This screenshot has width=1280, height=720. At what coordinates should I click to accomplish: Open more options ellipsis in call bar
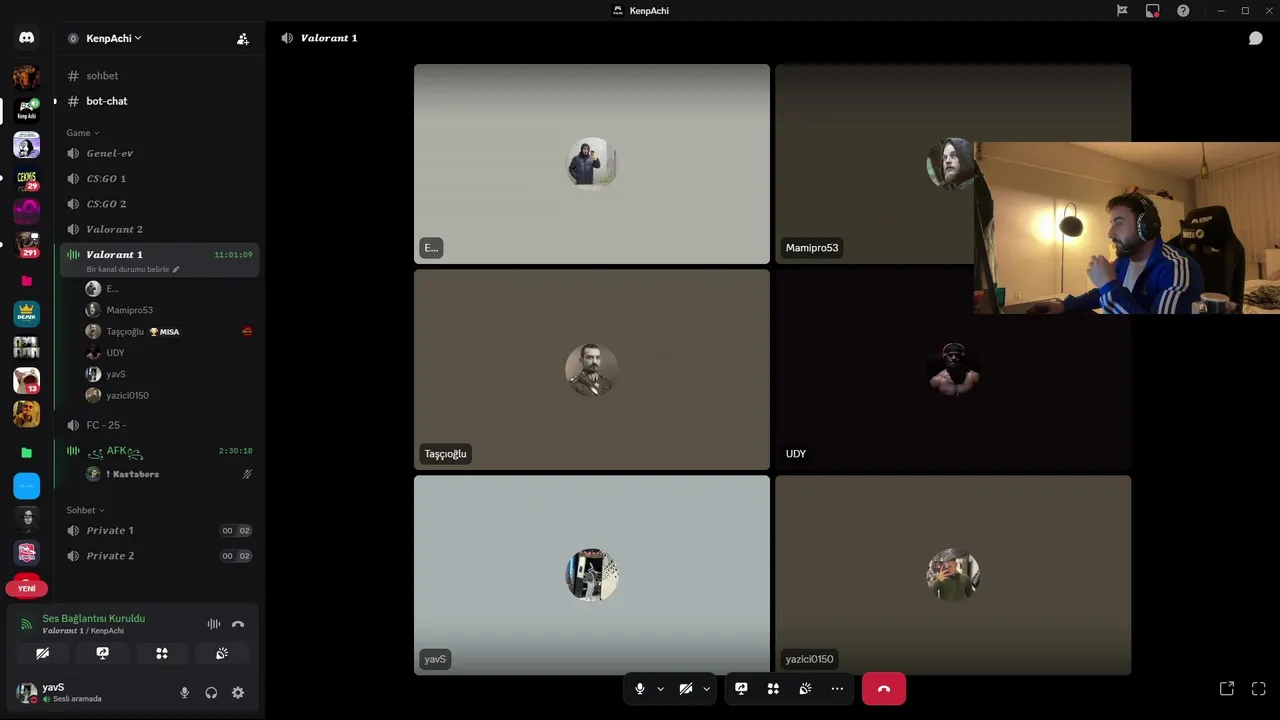(x=837, y=689)
